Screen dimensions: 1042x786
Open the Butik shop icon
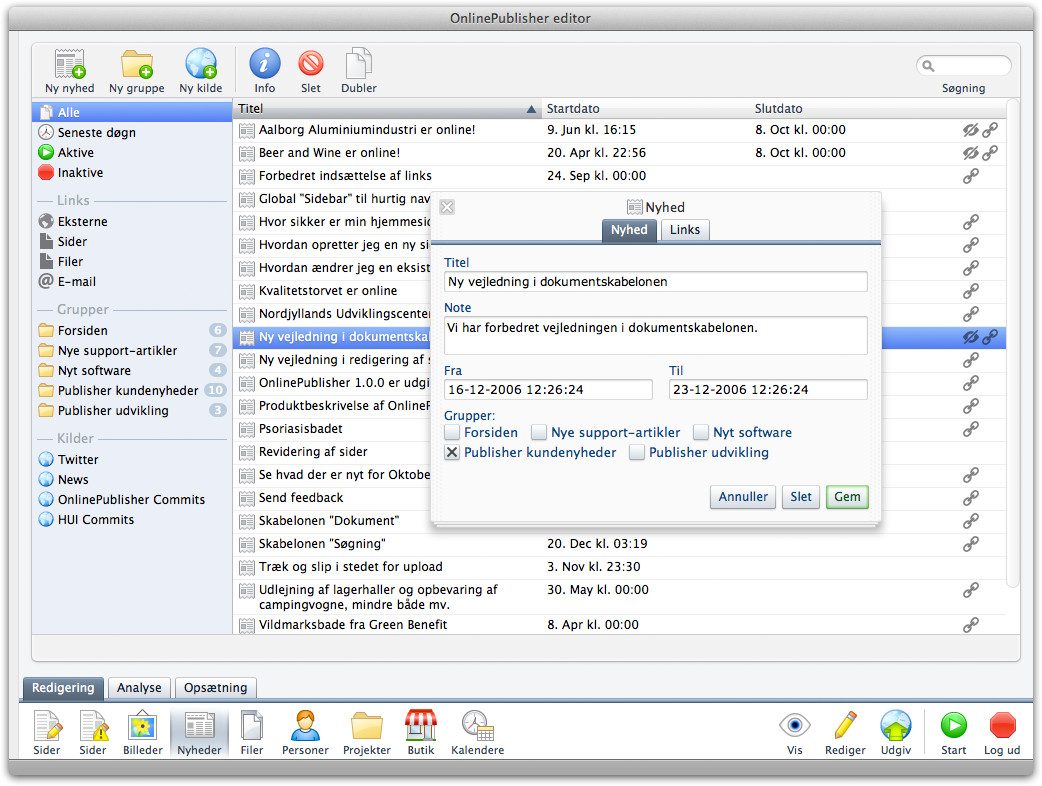(x=420, y=730)
